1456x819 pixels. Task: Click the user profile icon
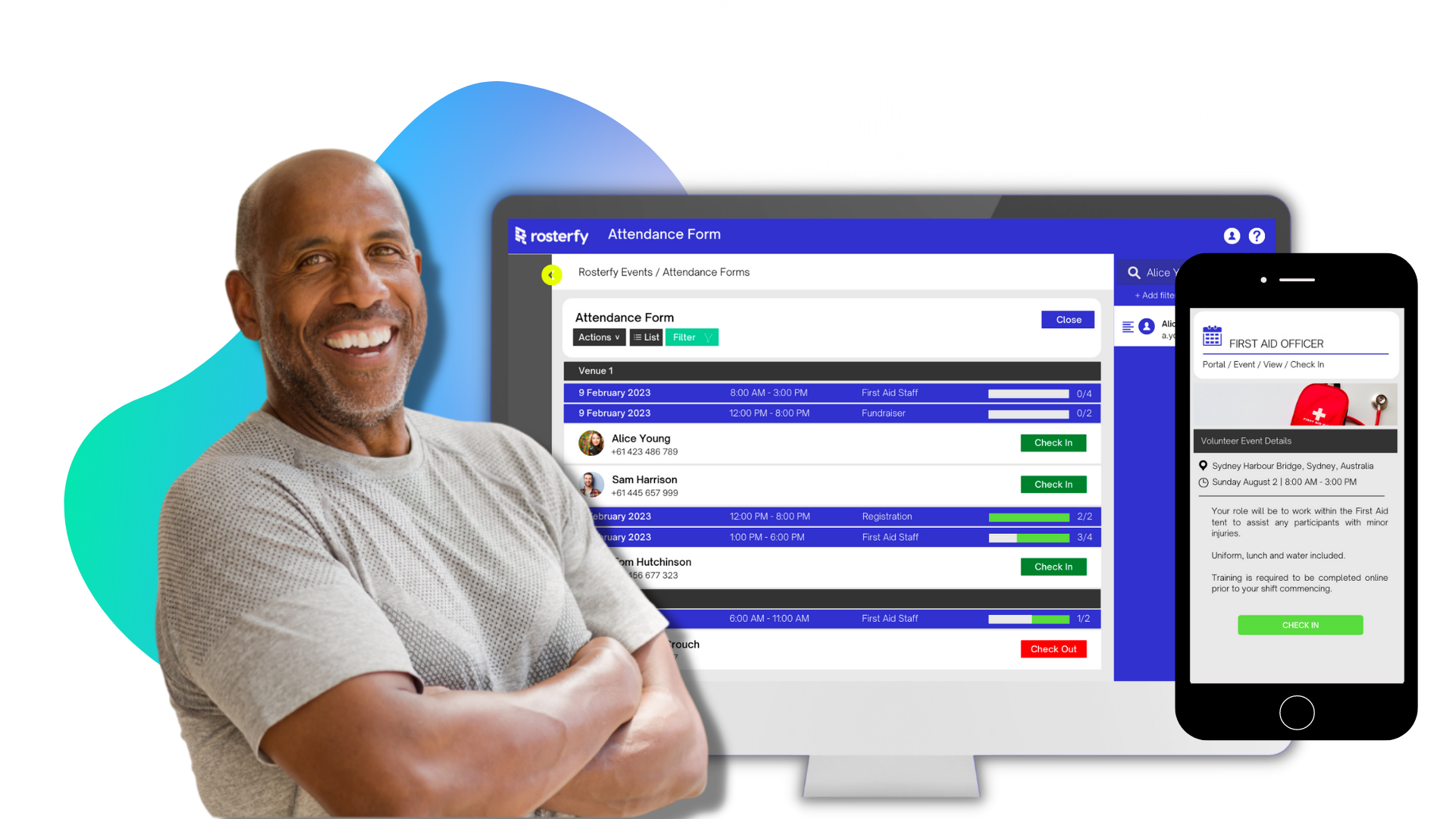(1232, 235)
